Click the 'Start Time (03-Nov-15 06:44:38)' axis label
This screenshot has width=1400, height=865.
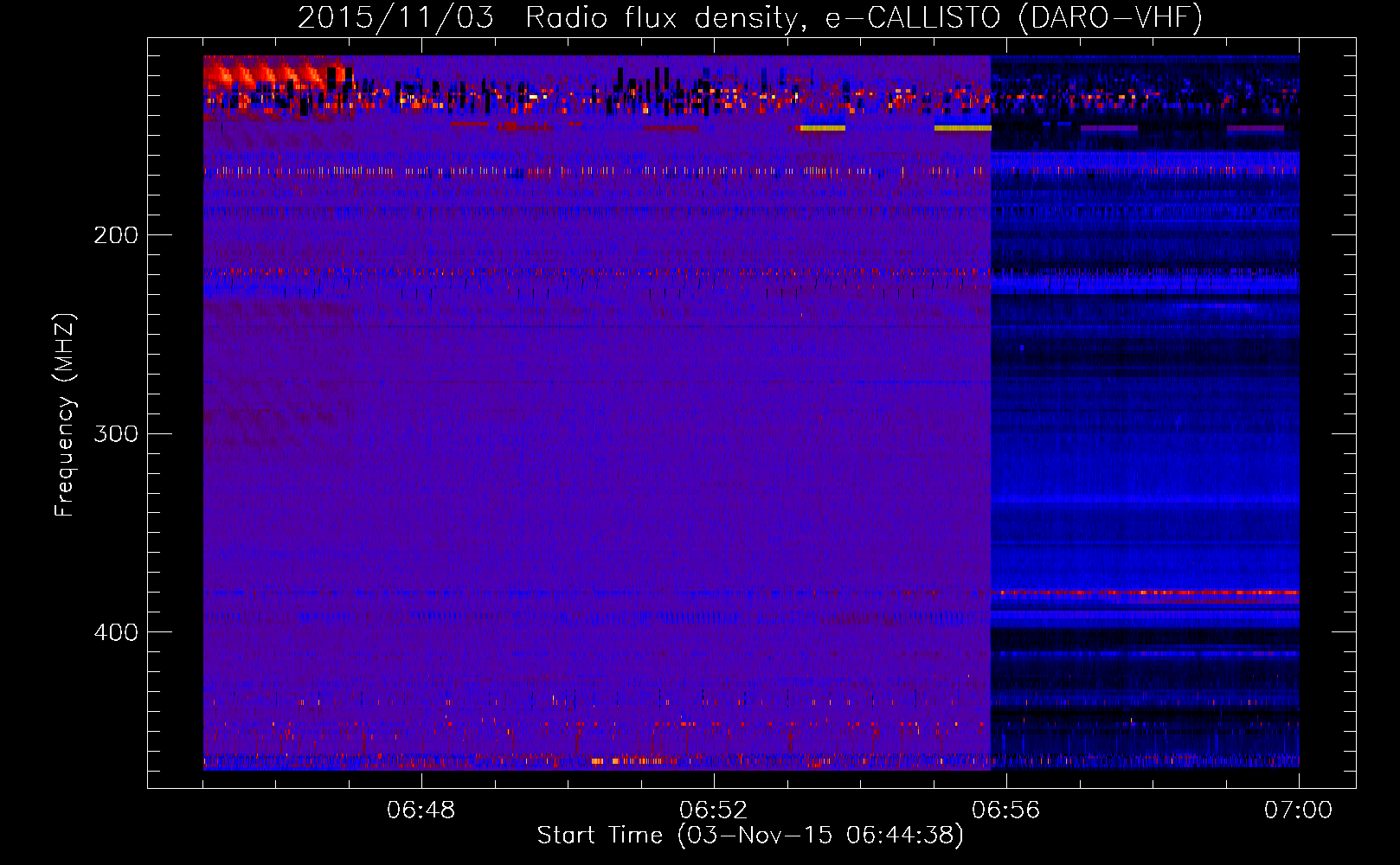[750, 836]
